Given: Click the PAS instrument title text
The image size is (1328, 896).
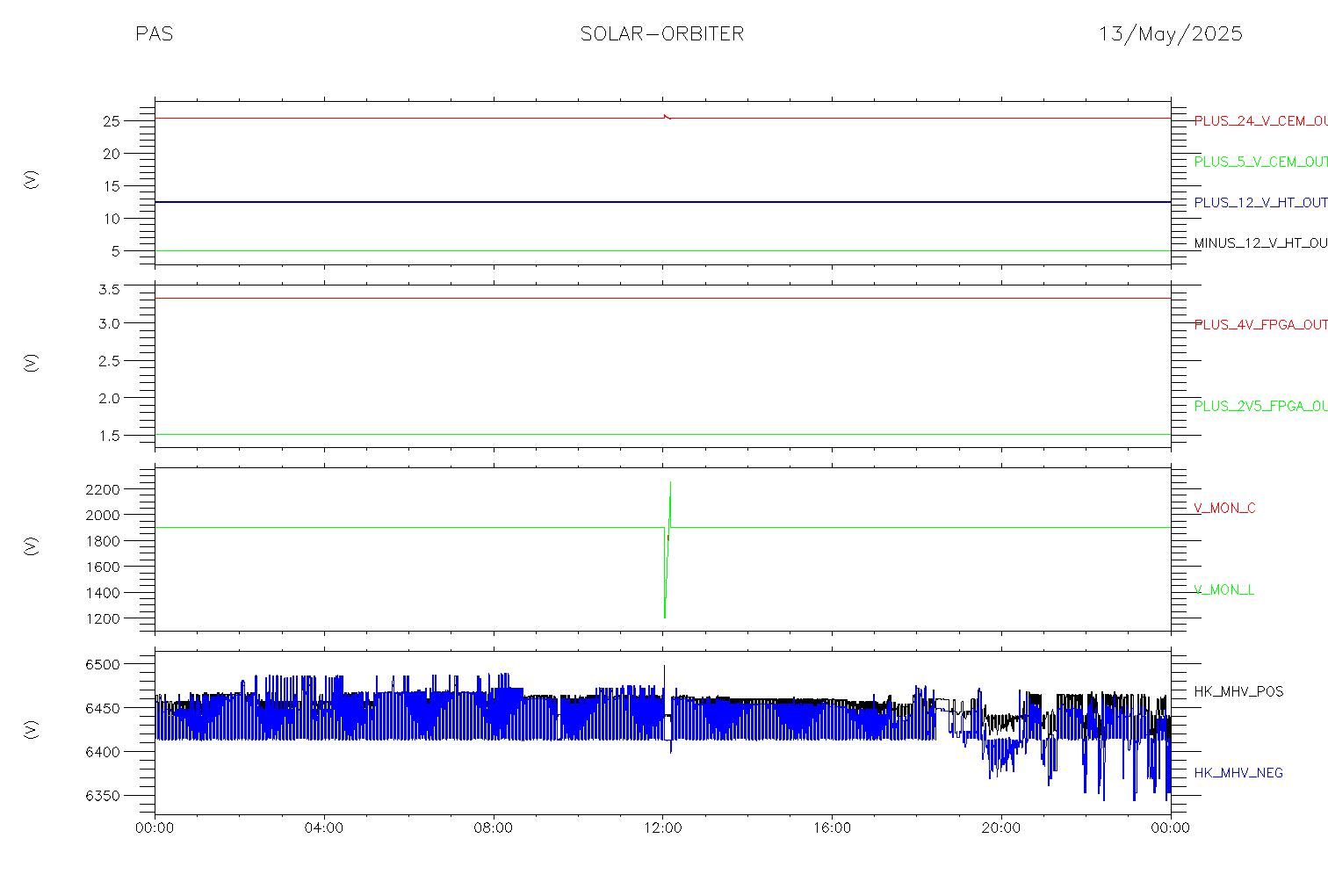Looking at the screenshot, I should tap(154, 34).
